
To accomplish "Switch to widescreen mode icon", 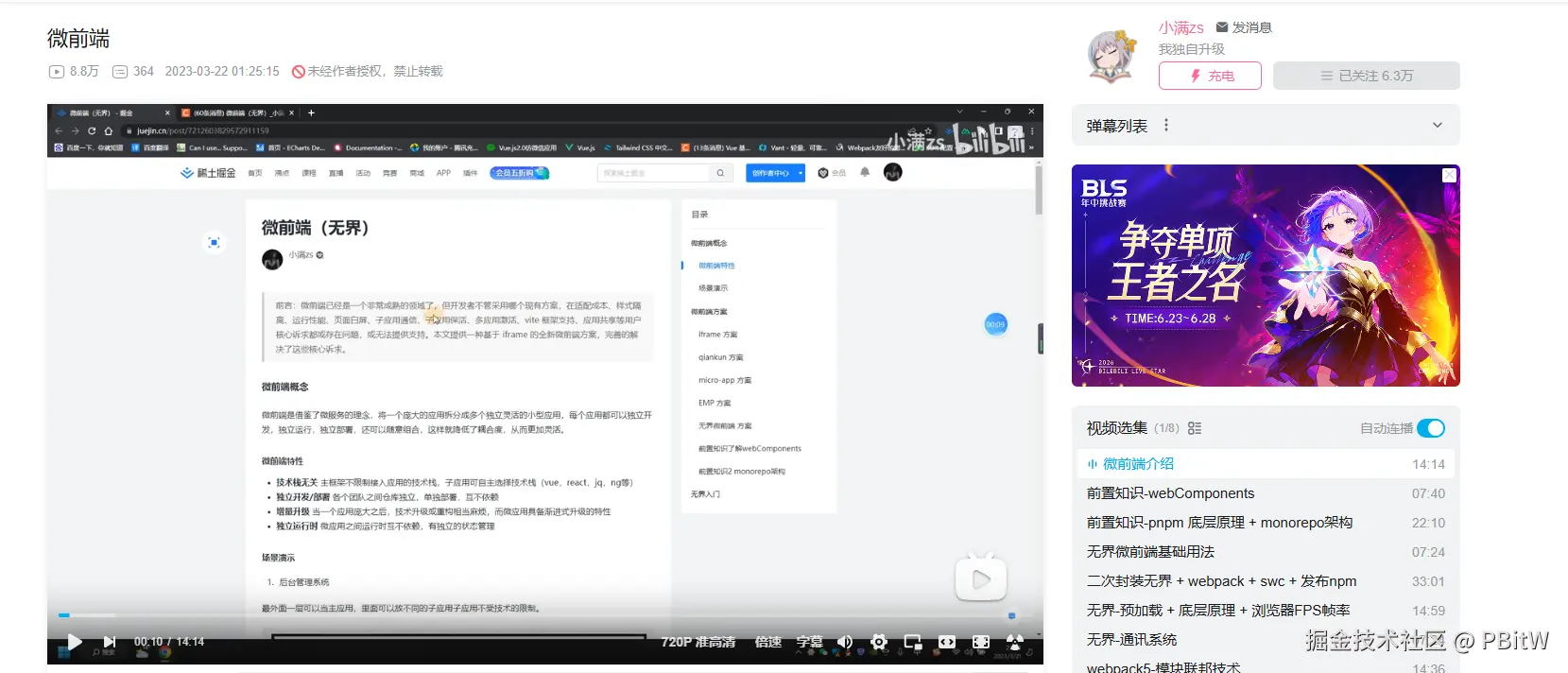I will pyautogui.click(x=947, y=642).
